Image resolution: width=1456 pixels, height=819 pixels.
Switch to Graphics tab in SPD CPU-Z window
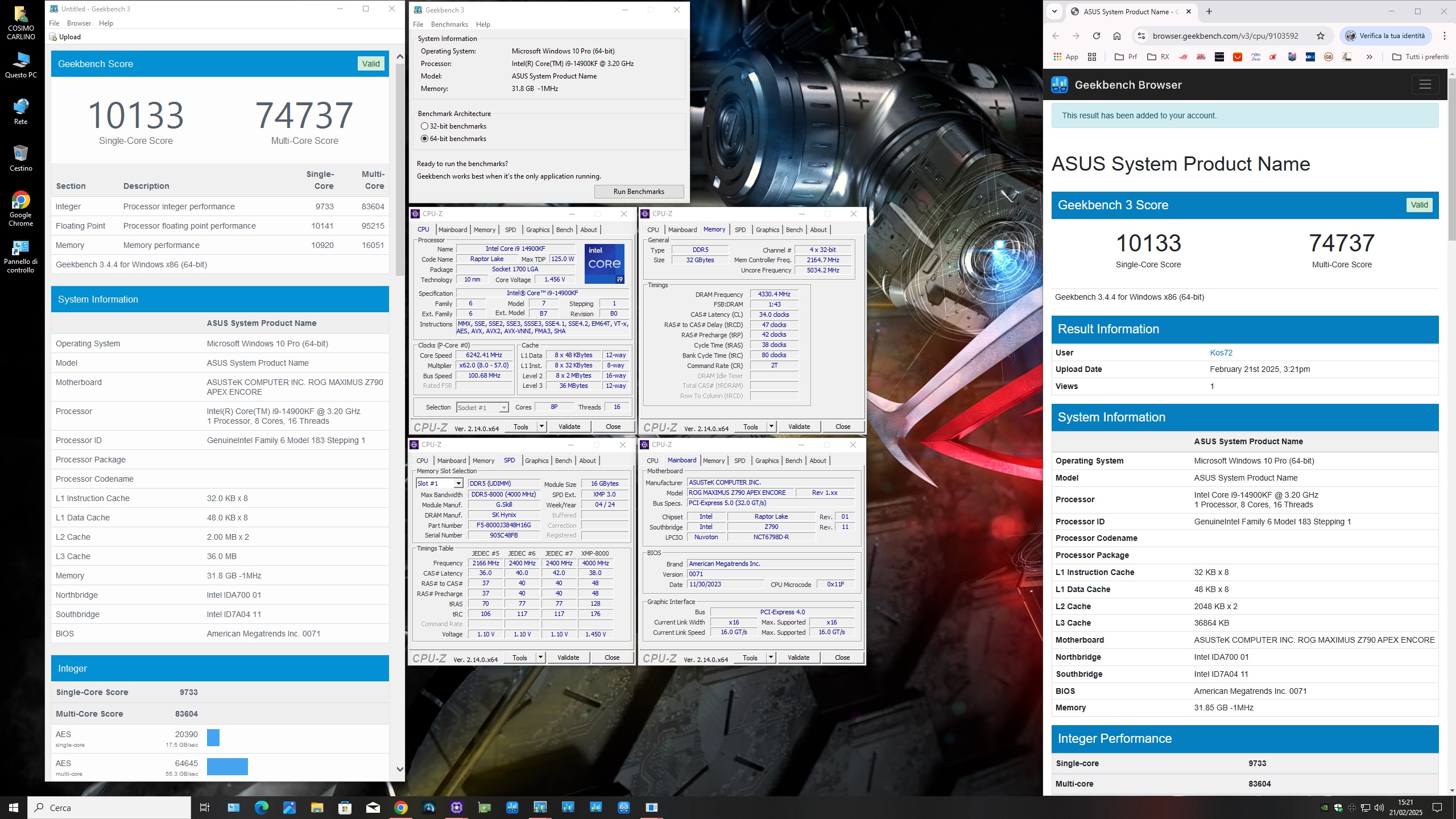536,461
